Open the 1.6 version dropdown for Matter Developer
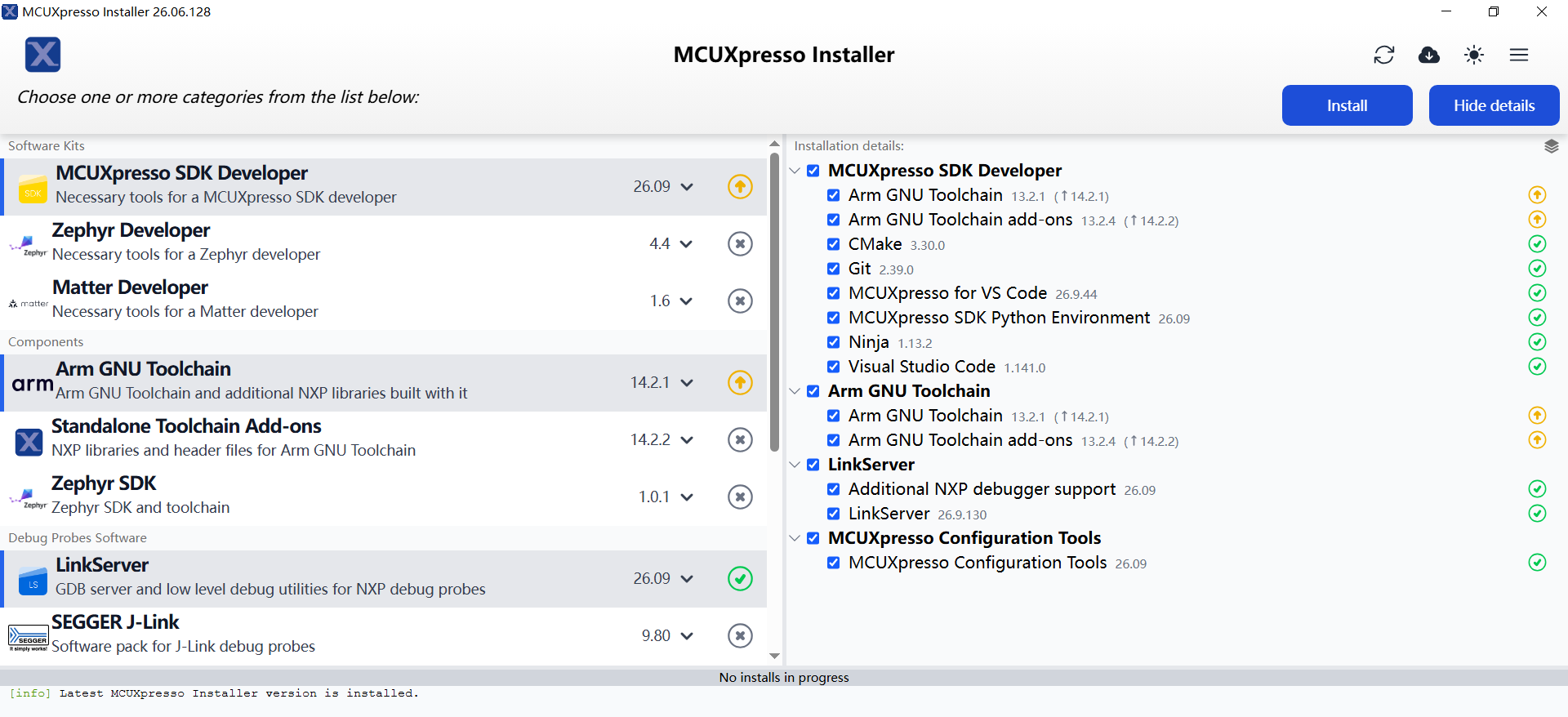 671,301
